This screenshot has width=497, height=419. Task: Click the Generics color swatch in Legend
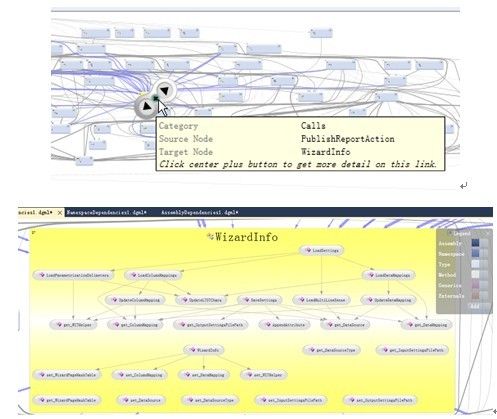coord(476,285)
